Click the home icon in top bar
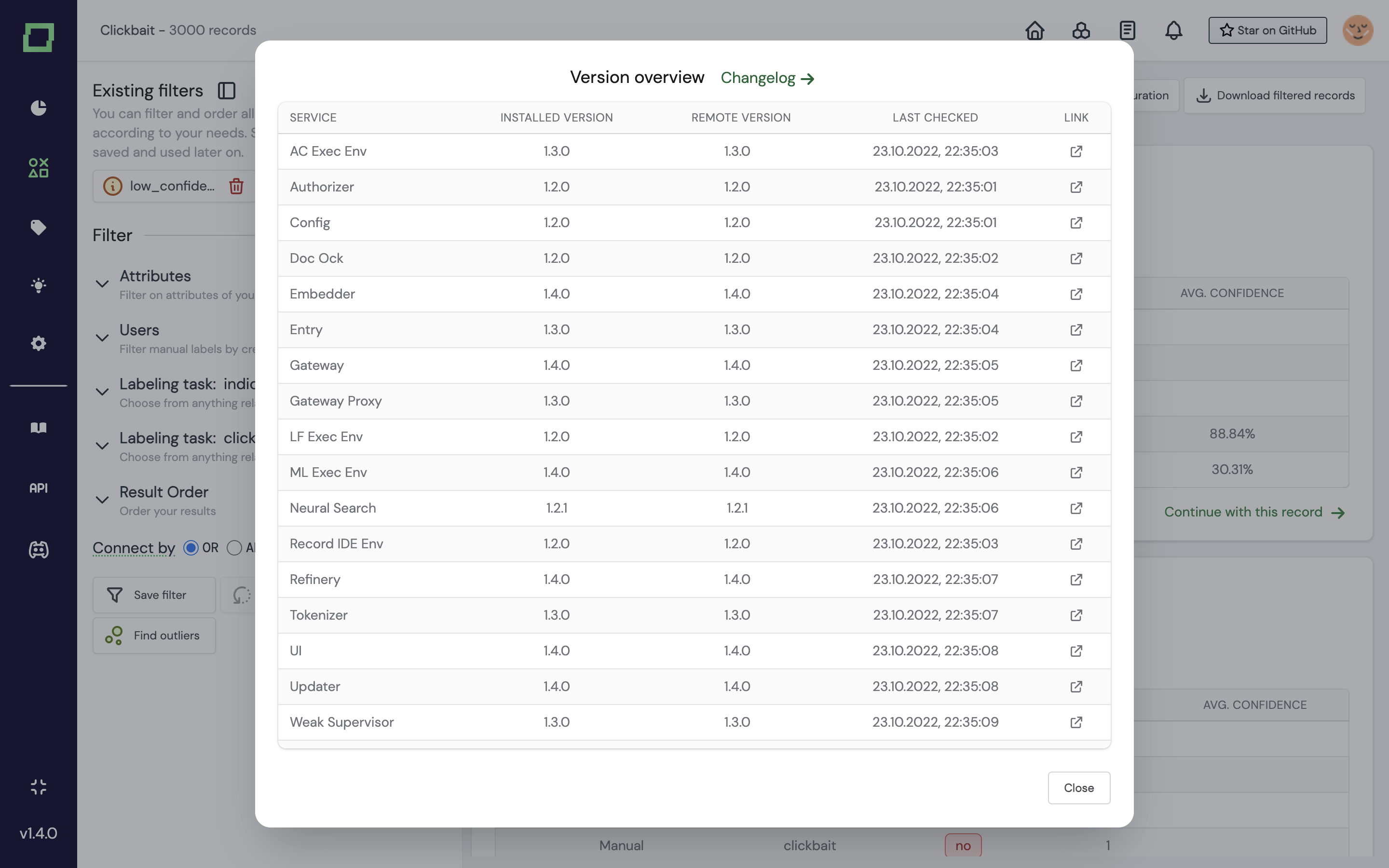The height and width of the screenshot is (868, 1389). tap(1035, 30)
